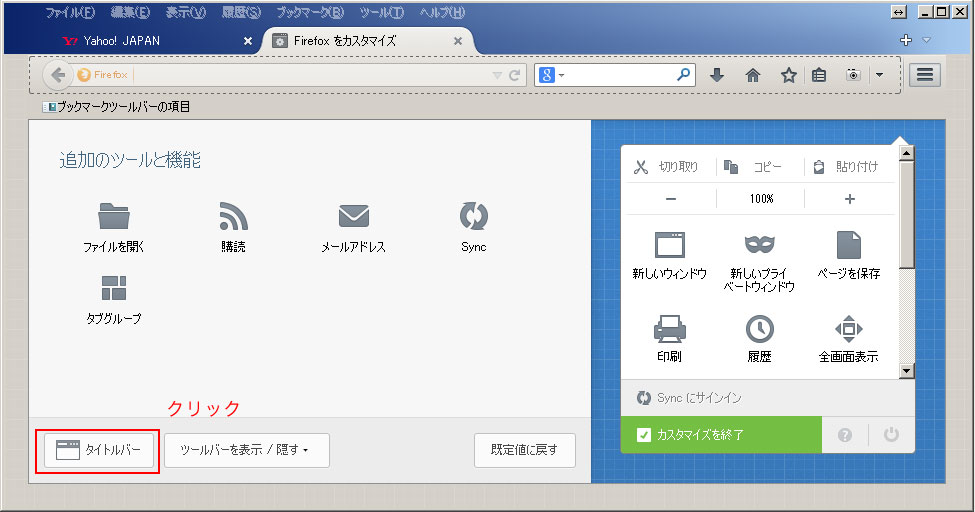Click the Home toolbar icon
Screen dimensions: 975x512
coord(753,75)
